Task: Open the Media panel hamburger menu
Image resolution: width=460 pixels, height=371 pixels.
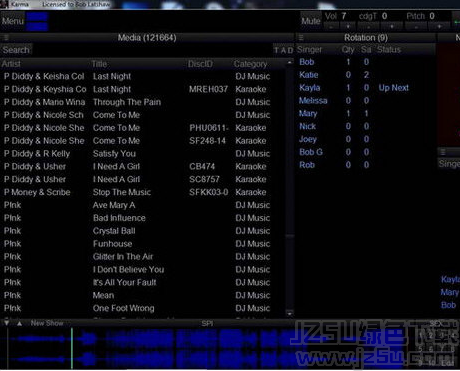Action: click(6, 37)
